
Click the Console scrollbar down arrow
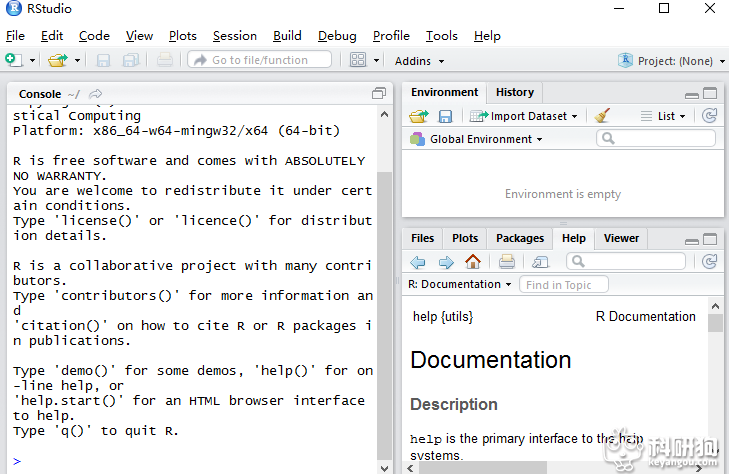point(384,468)
